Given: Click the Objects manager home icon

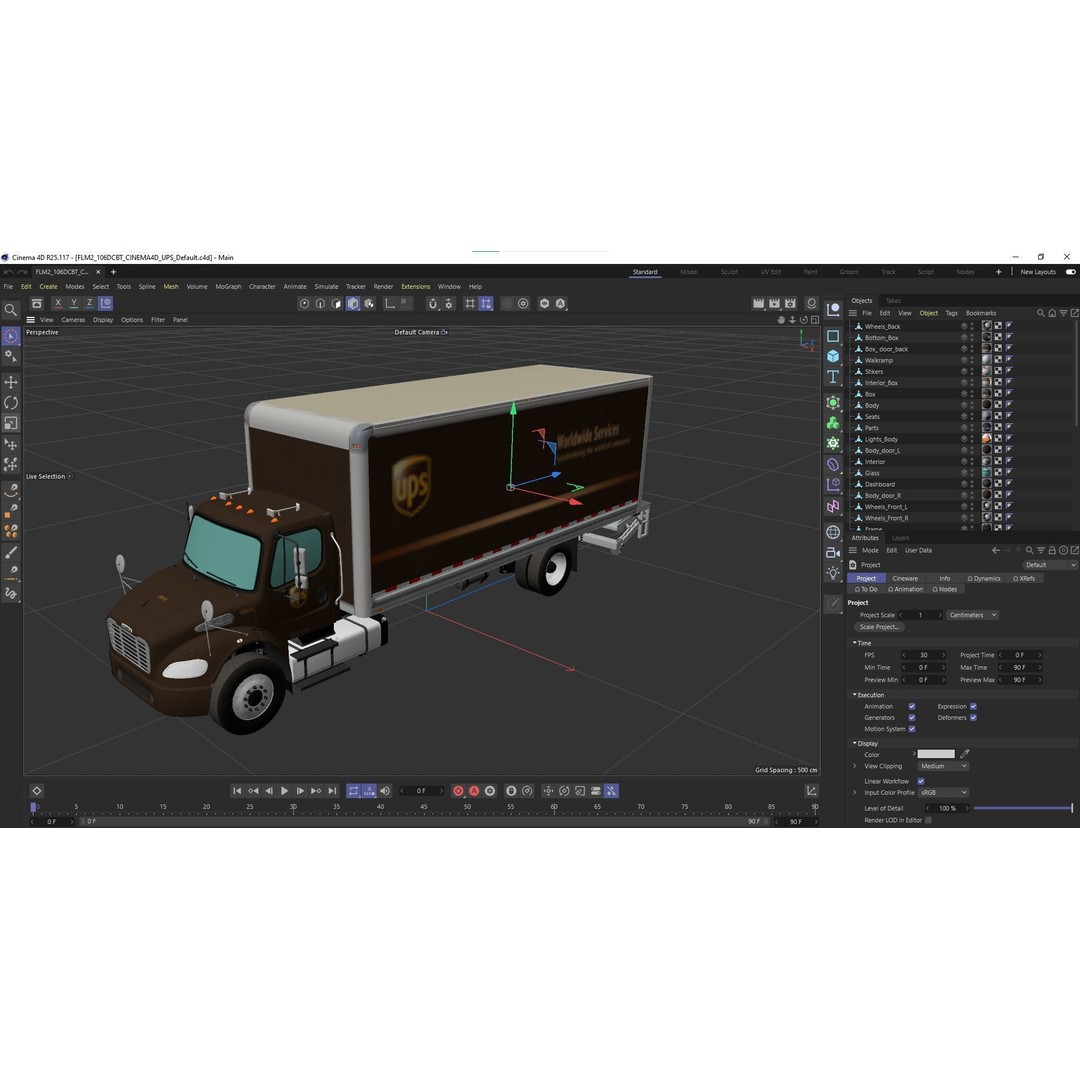Looking at the screenshot, I should (x=1052, y=313).
